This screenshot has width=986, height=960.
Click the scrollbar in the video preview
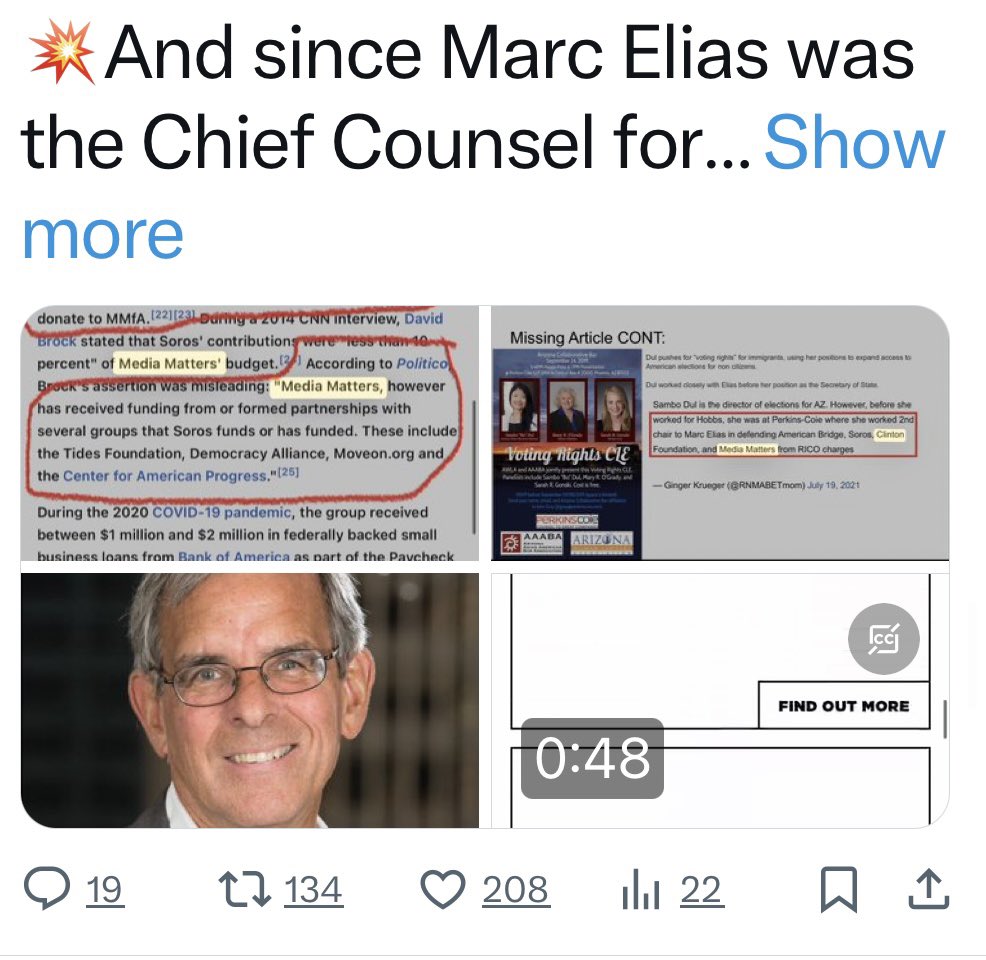[x=945, y=713]
